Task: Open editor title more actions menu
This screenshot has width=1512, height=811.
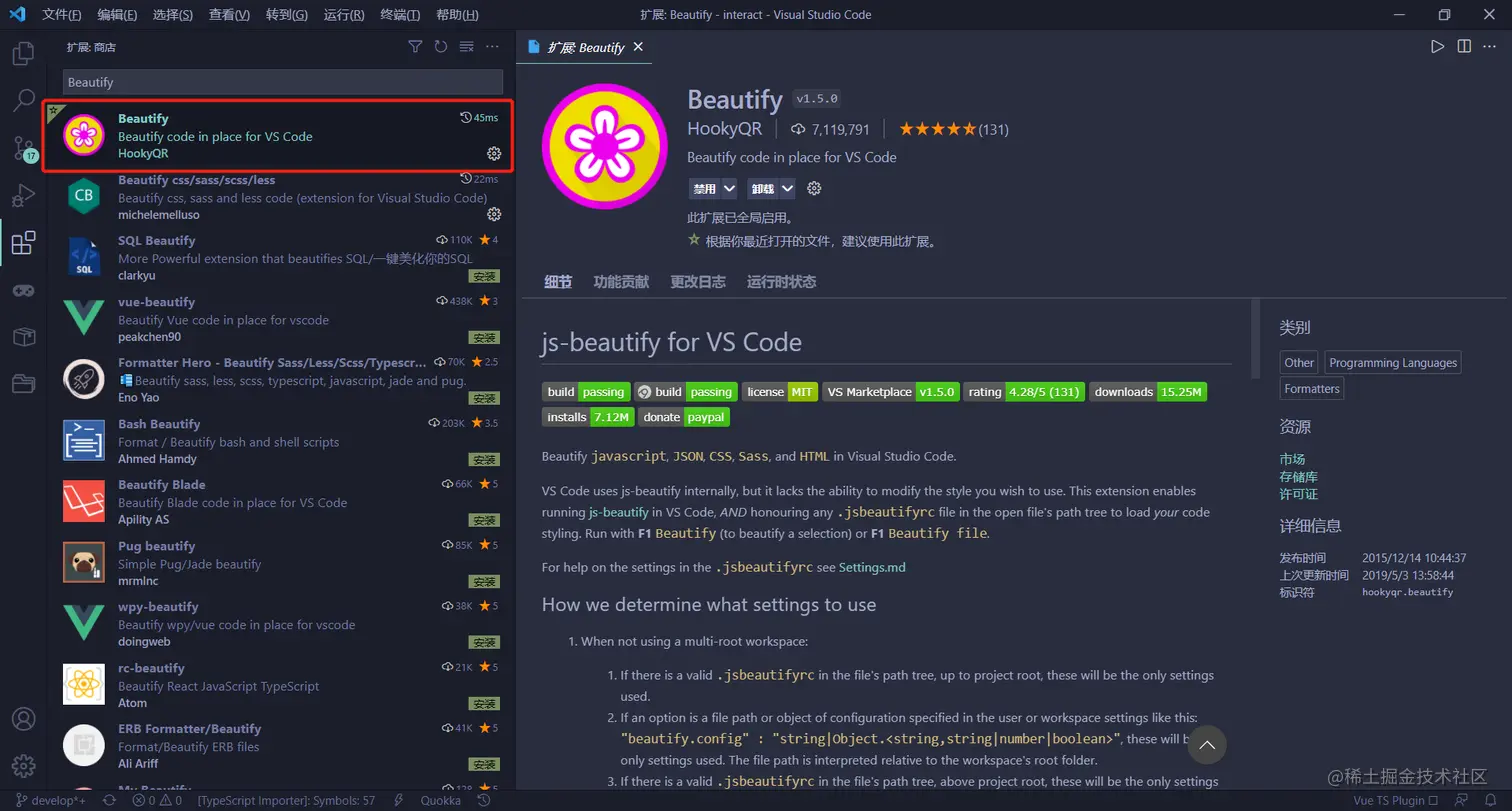Action: [x=1491, y=46]
